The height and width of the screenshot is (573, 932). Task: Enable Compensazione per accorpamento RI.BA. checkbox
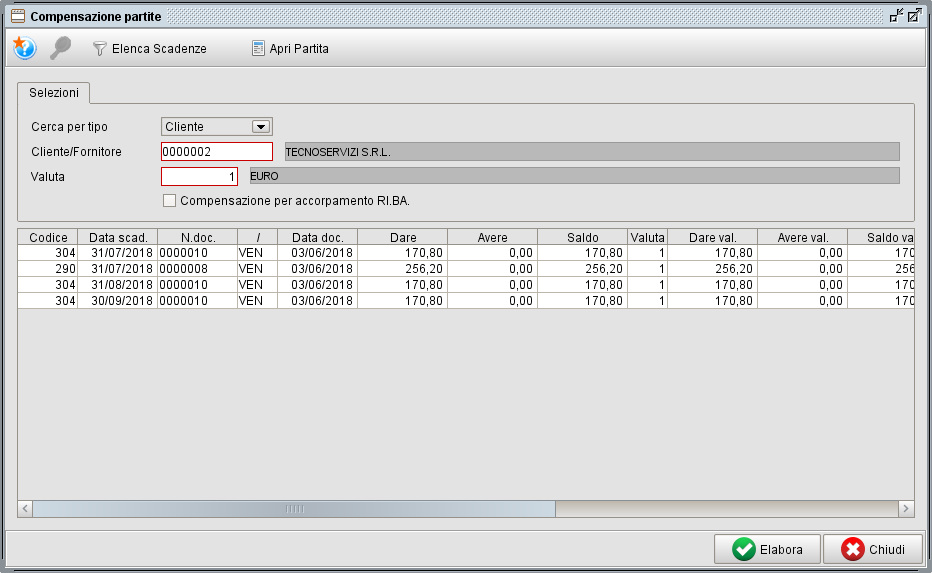(169, 200)
